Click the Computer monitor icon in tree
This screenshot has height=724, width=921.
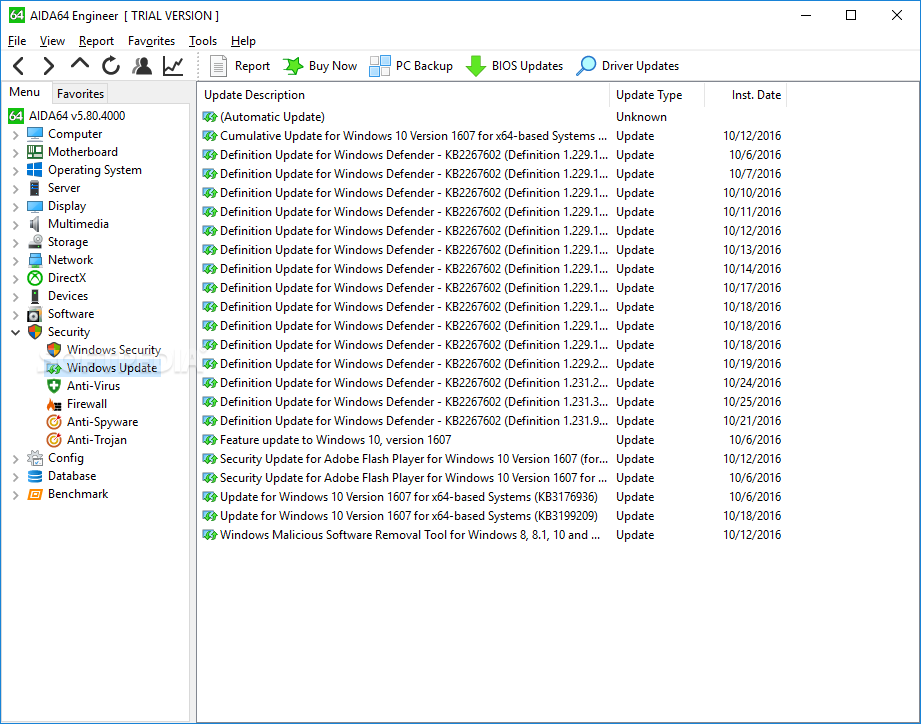click(35, 134)
